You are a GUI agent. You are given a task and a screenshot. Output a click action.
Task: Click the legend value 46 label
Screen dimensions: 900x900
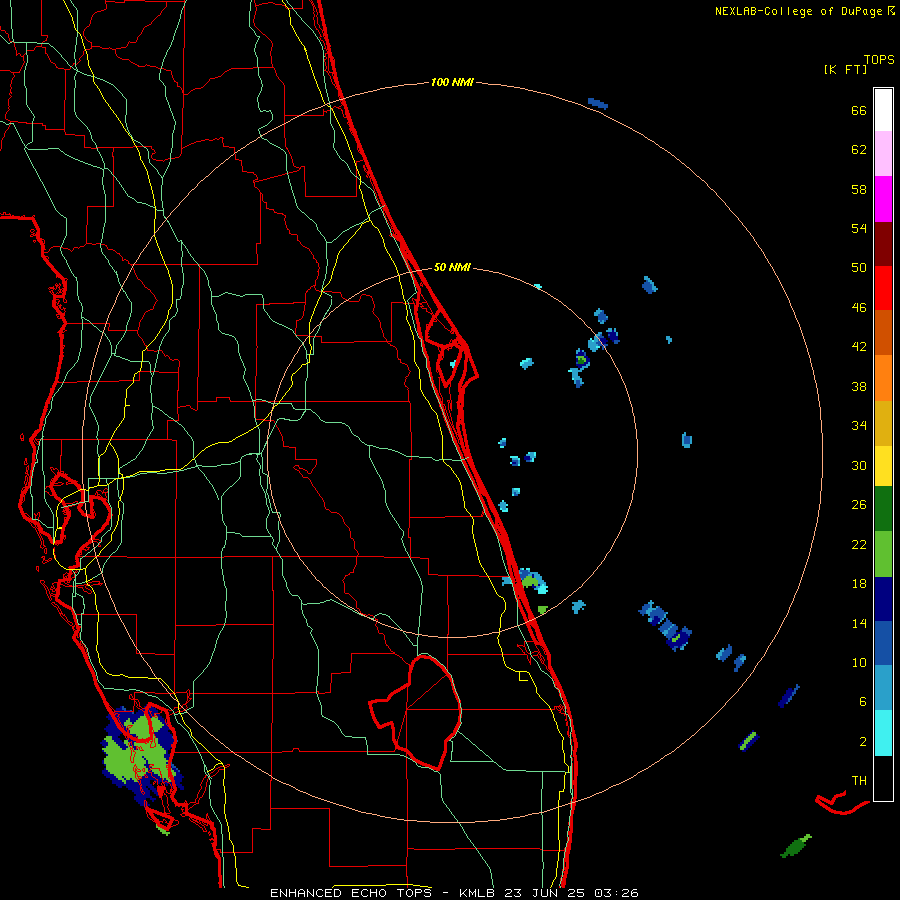click(859, 307)
